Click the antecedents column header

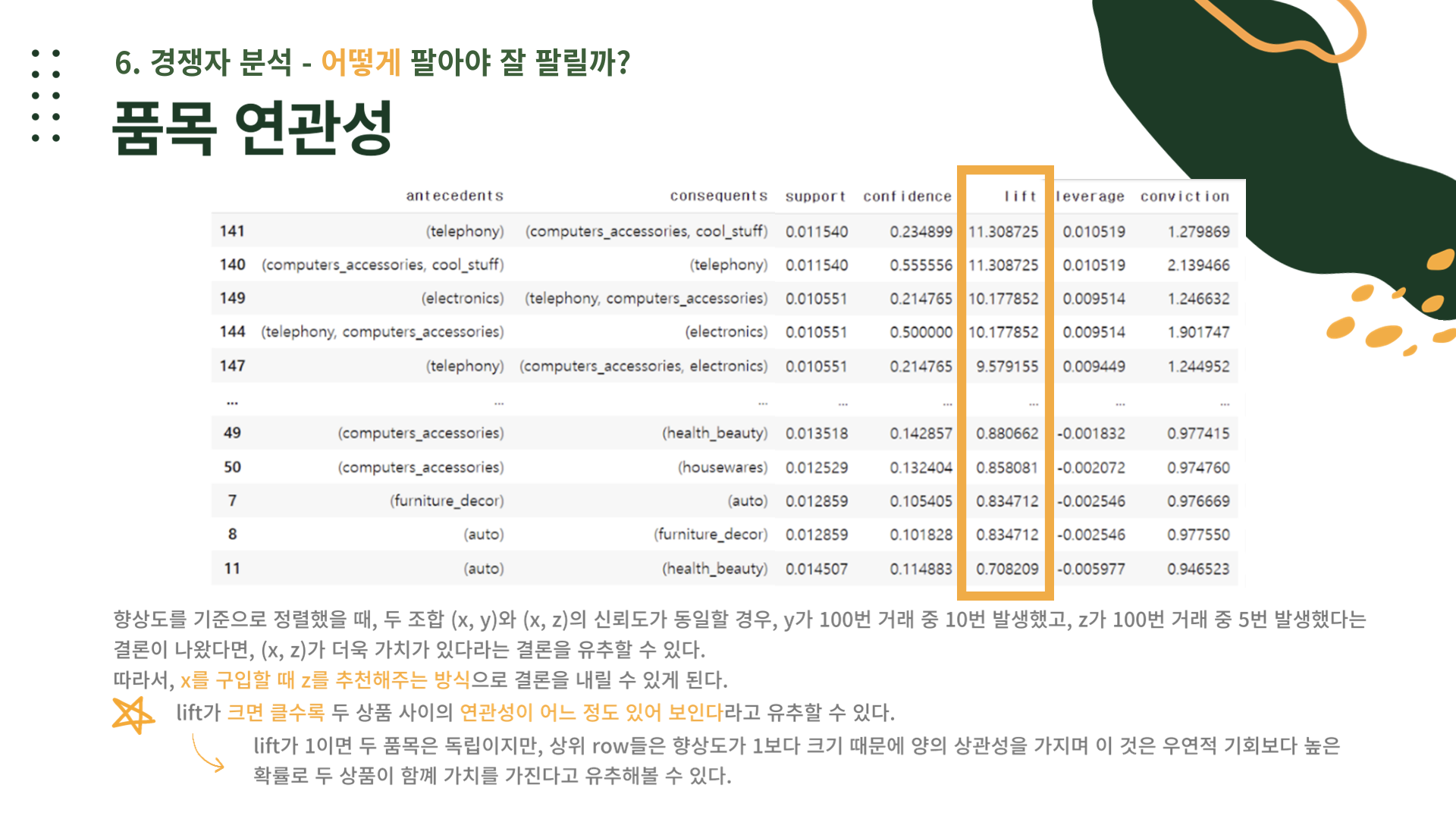[454, 196]
